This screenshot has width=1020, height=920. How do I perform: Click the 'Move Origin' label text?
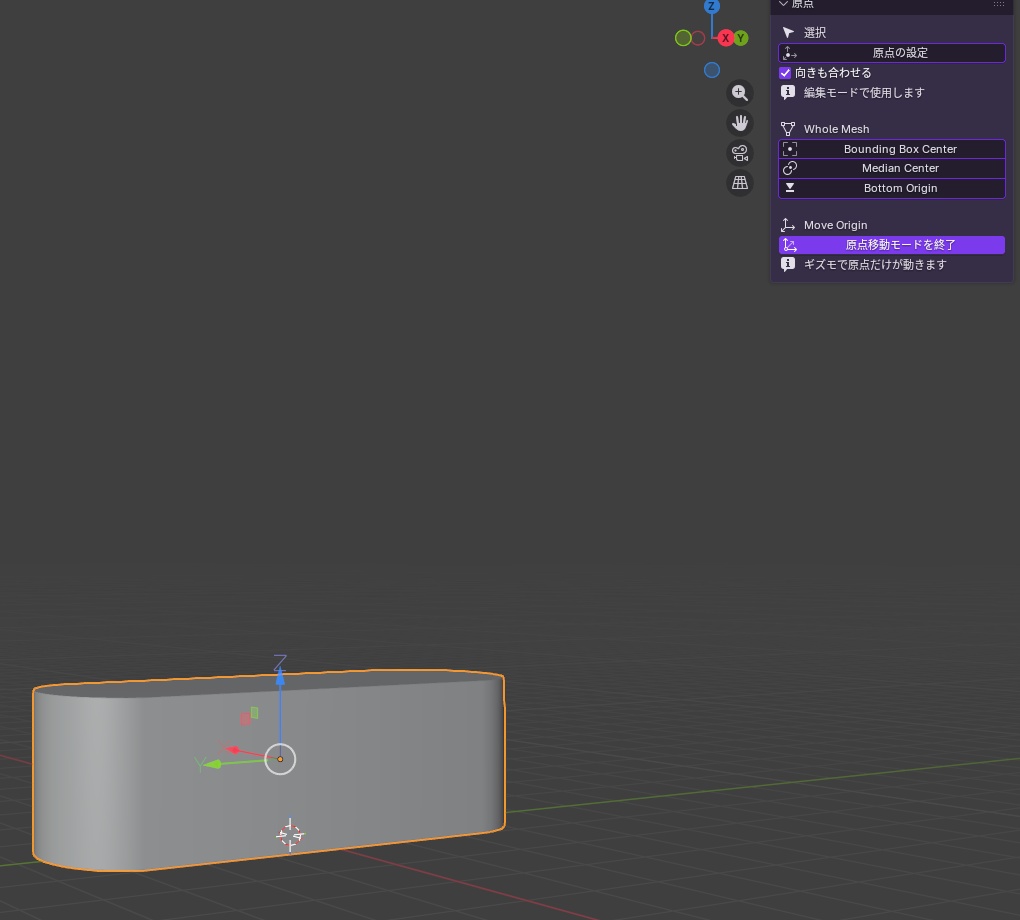pyautogui.click(x=835, y=225)
